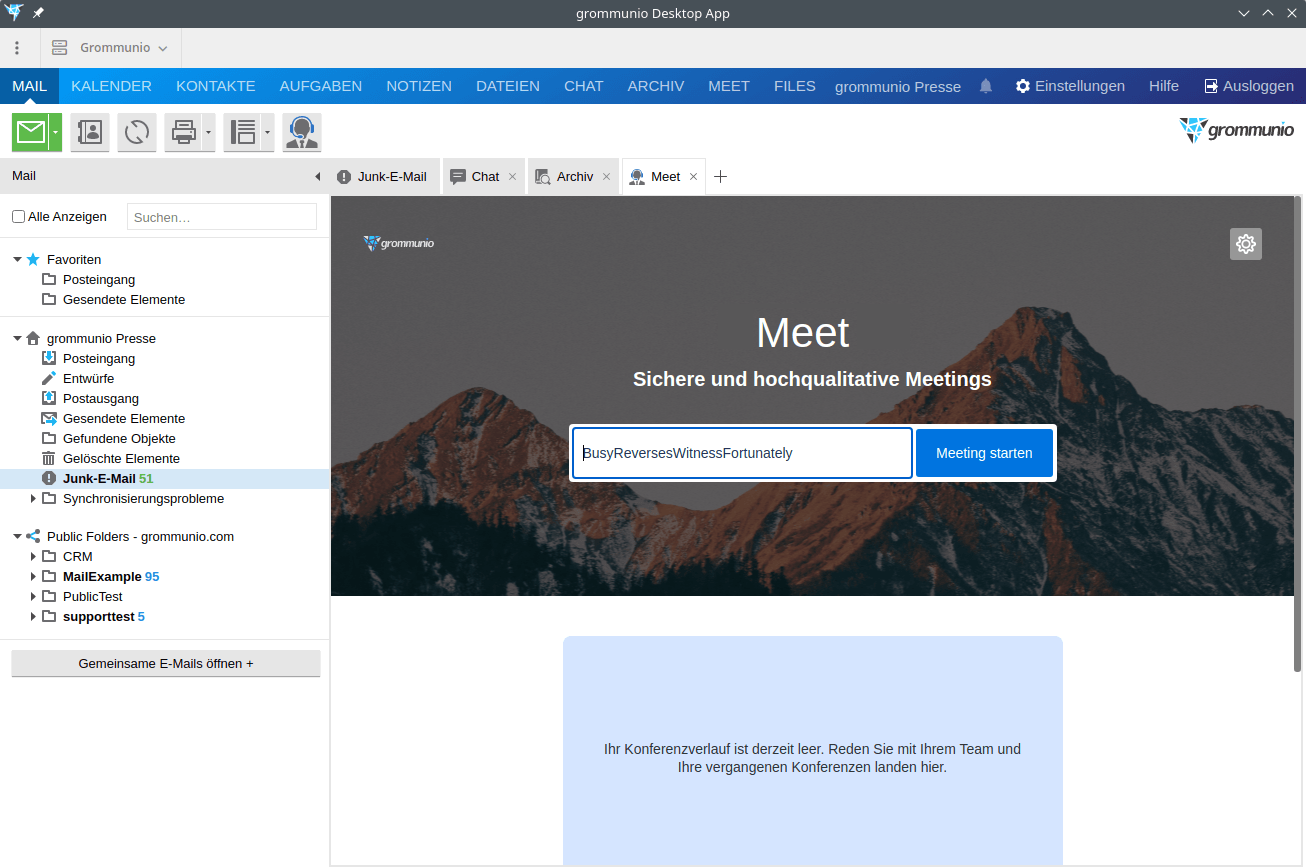Open the Postausgang folder
The image size is (1306, 867).
click(x=101, y=398)
